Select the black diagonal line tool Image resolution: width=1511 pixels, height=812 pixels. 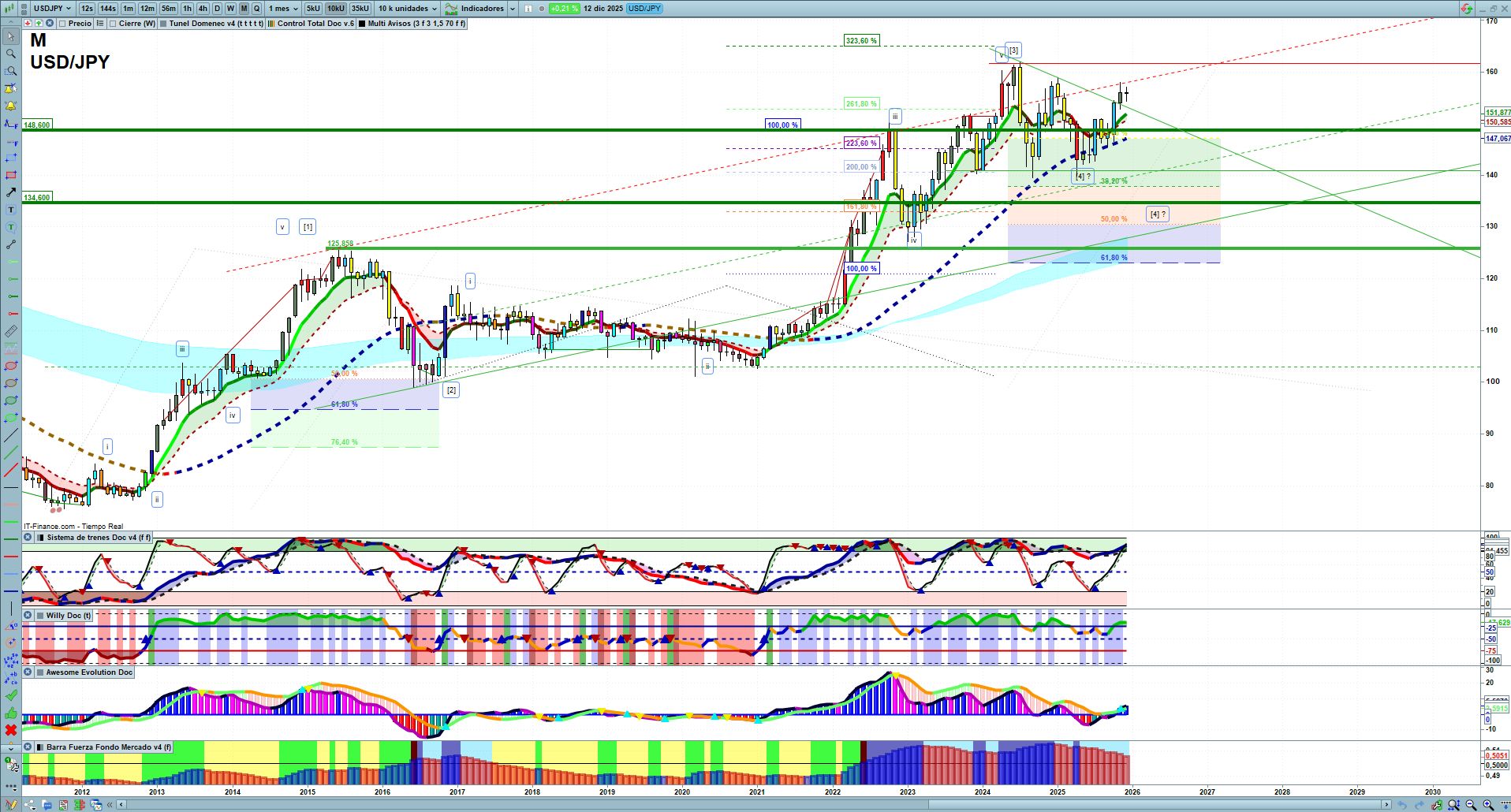[x=11, y=435]
